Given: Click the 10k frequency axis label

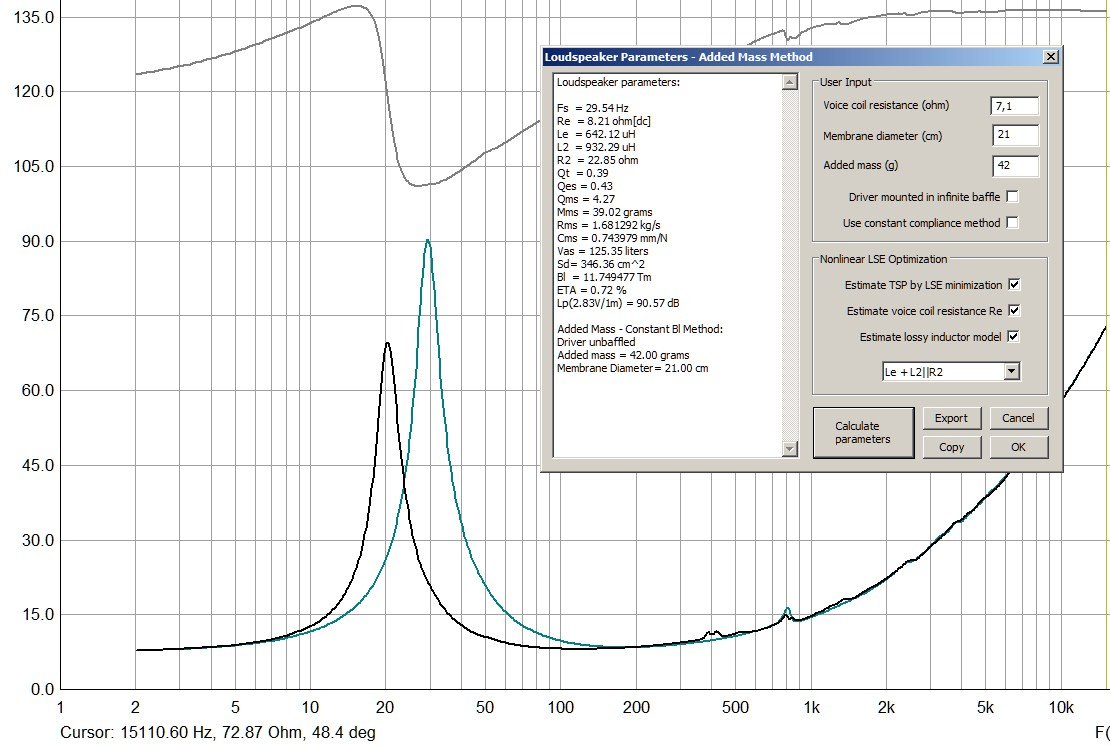Looking at the screenshot, I should (1061, 707).
